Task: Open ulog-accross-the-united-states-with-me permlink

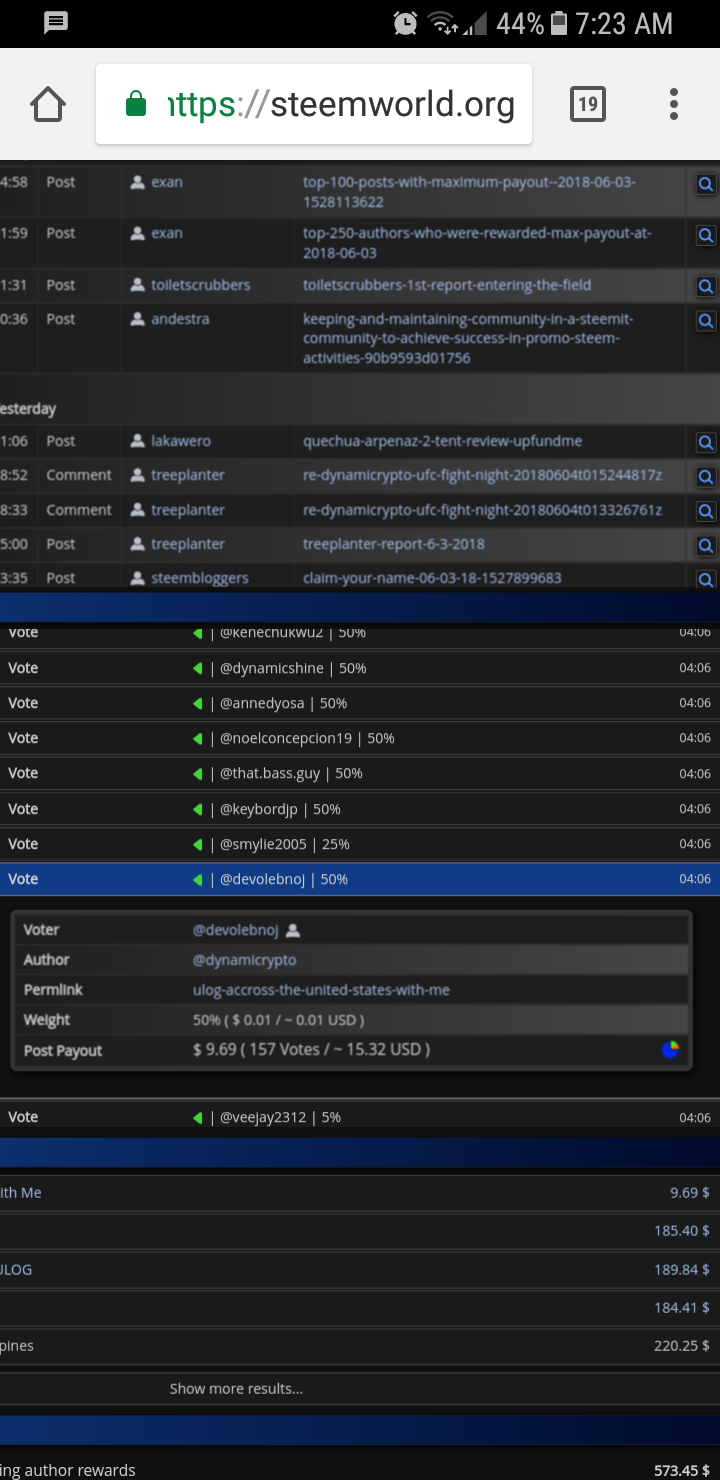Action: click(x=321, y=990)
